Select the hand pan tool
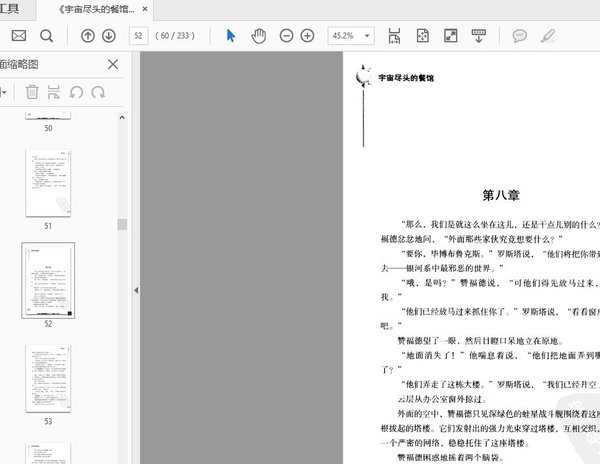Image resolution: width=600 pixels, height=464 pixels. [x=259, y=36]
